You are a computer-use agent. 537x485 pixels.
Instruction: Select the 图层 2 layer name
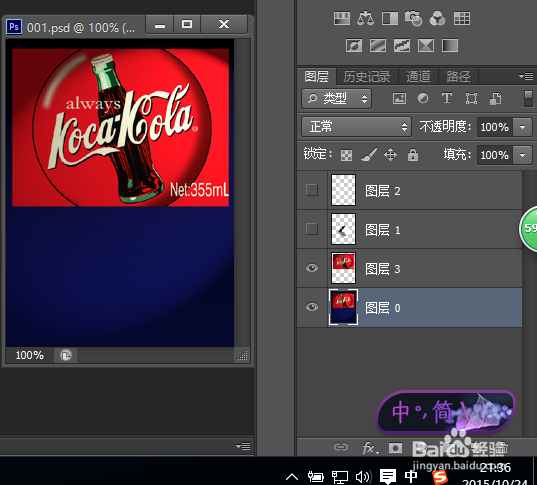[383, 191]
